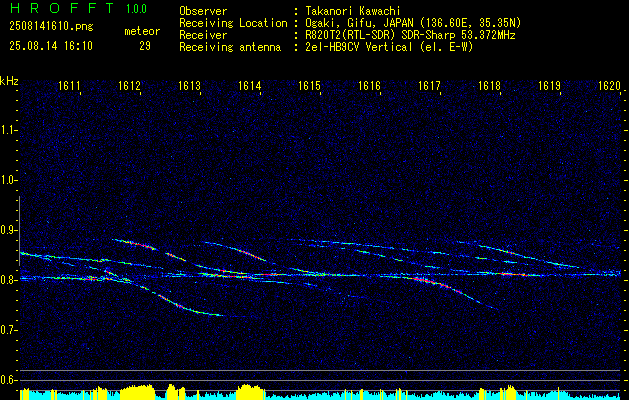This screenshot has height=400, width=629.
Task: Click the Observer label
Action: tap(203, 11)
